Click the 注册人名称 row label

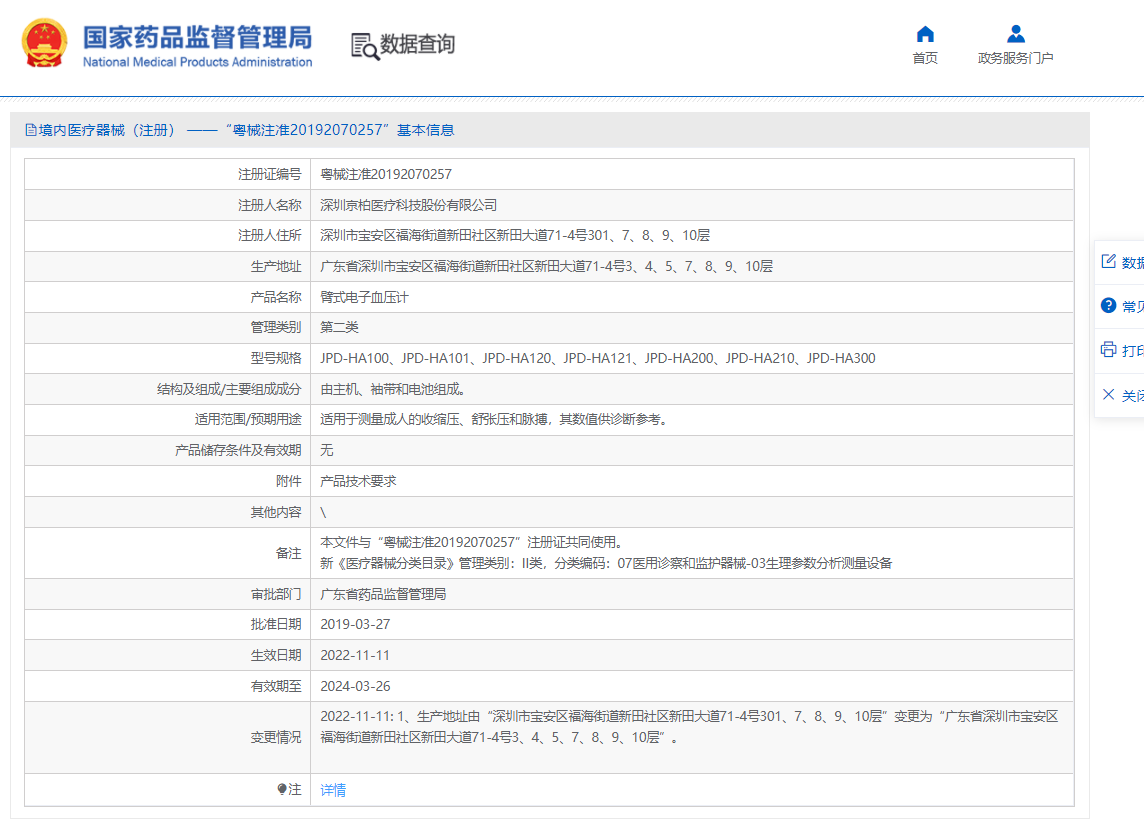pyautogui.click(x=269, y=205)
